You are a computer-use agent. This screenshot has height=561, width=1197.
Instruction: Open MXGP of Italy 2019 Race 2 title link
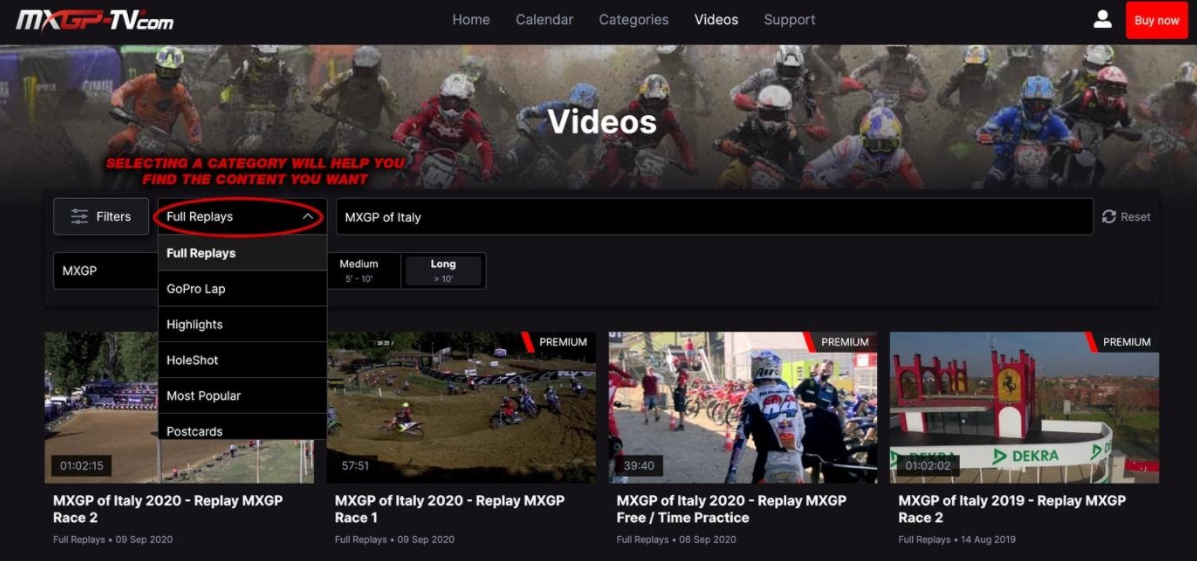click(1011, 508)
